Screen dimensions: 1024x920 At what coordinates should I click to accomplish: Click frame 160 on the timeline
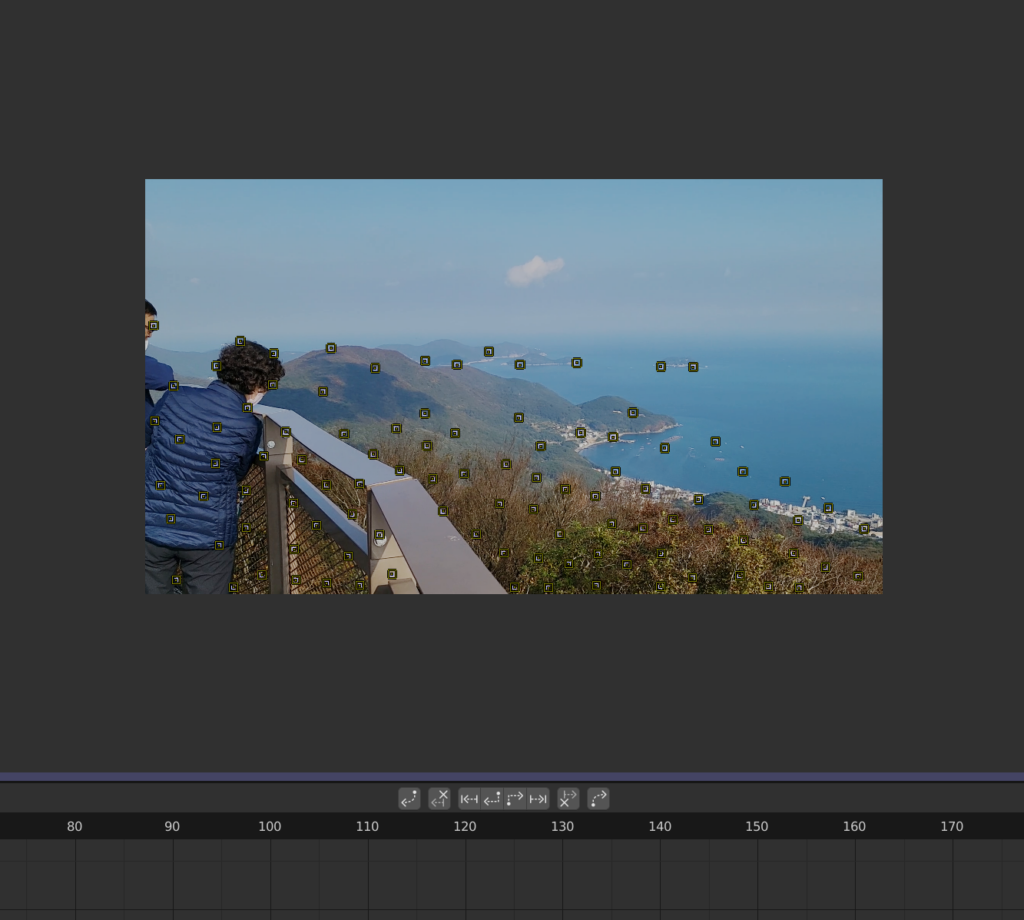(854, 826)
